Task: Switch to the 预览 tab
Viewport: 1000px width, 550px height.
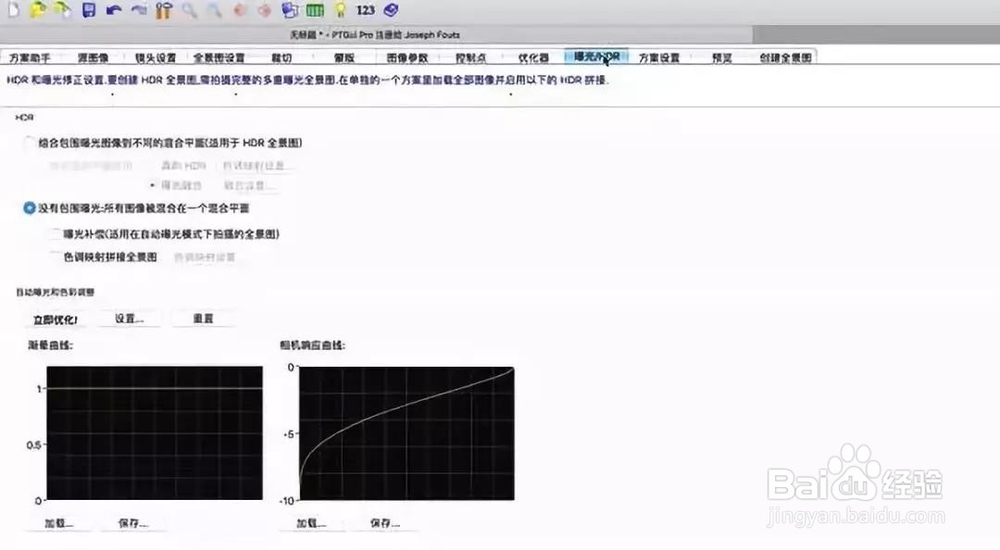Action: [722, 57]
